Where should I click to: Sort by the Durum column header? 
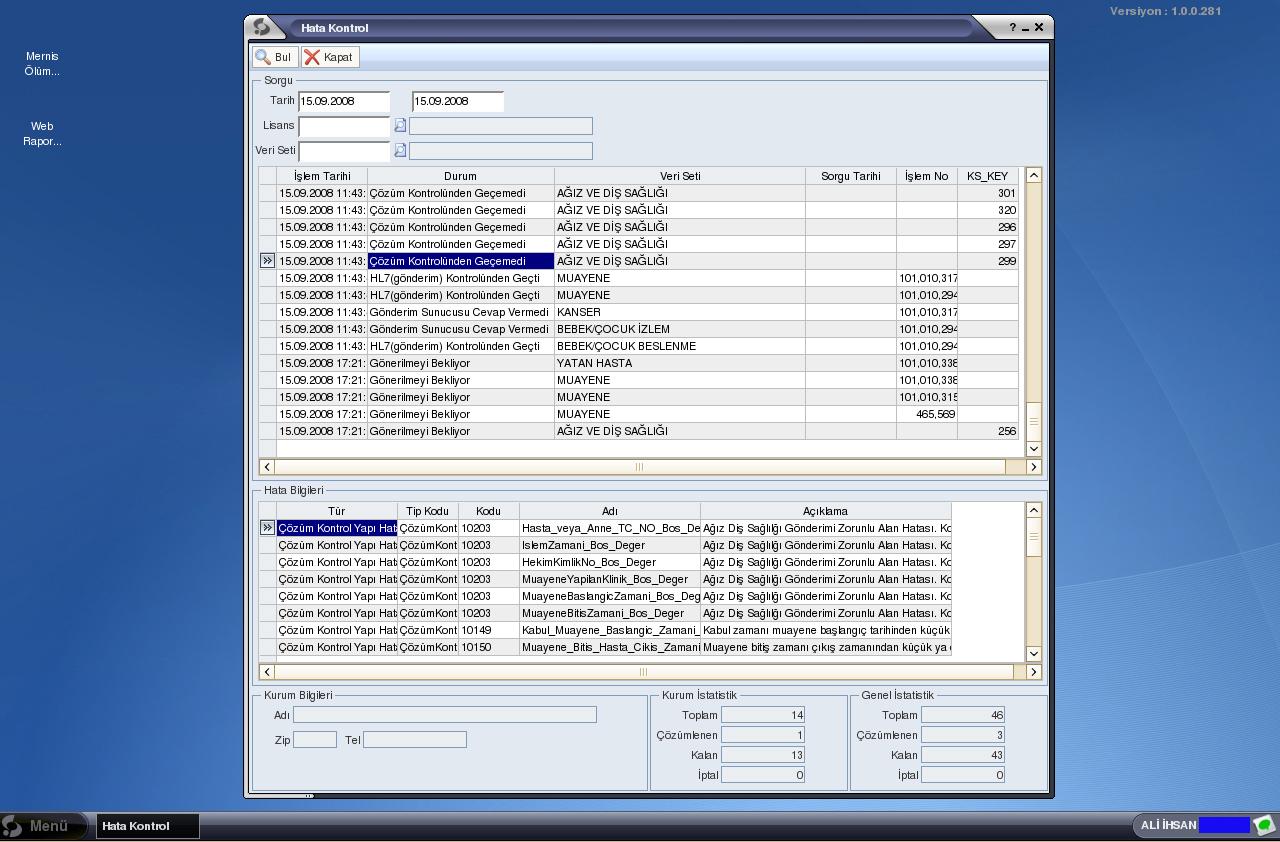click(x=460, y=176)
